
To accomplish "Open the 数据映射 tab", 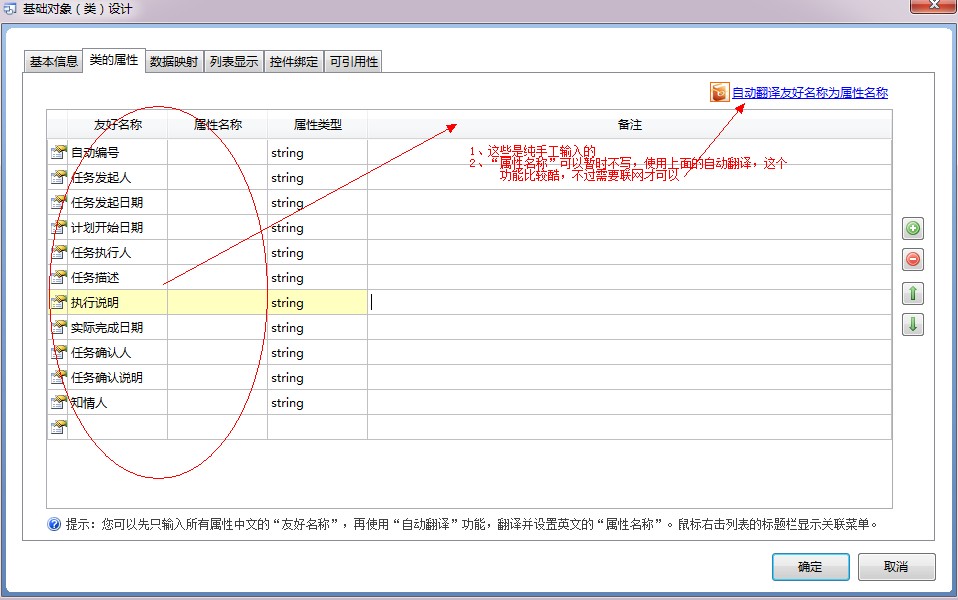I will coord(173,61).
